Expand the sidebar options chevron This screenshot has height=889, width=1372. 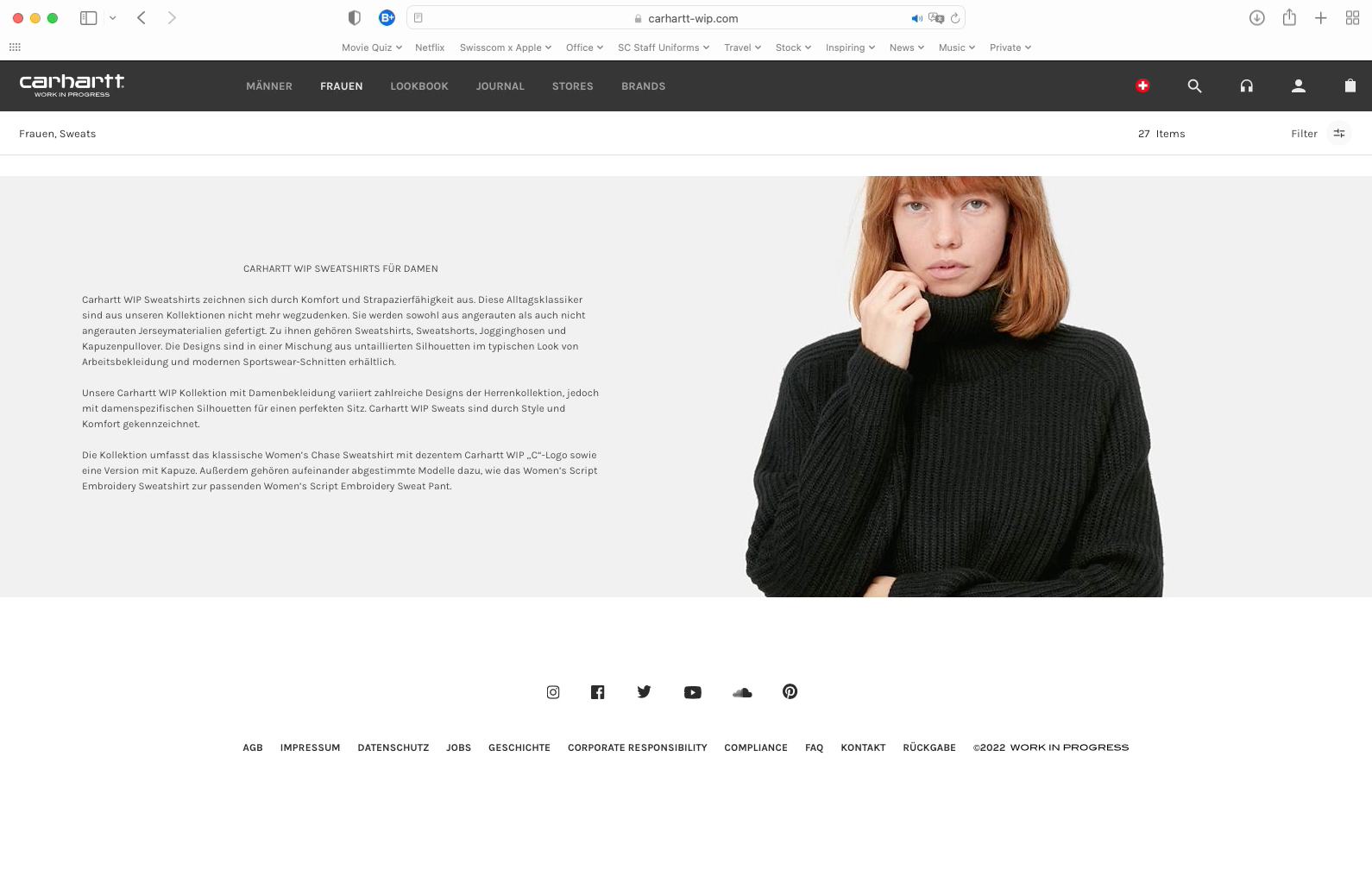[x=113, y=18]
